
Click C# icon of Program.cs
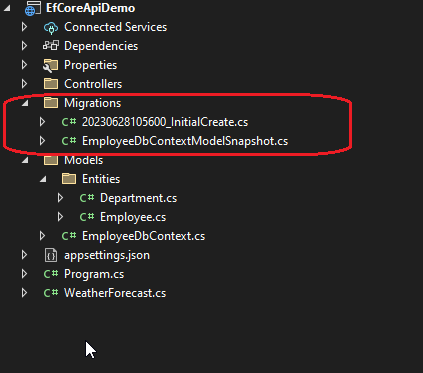click(x=51, y=274)
